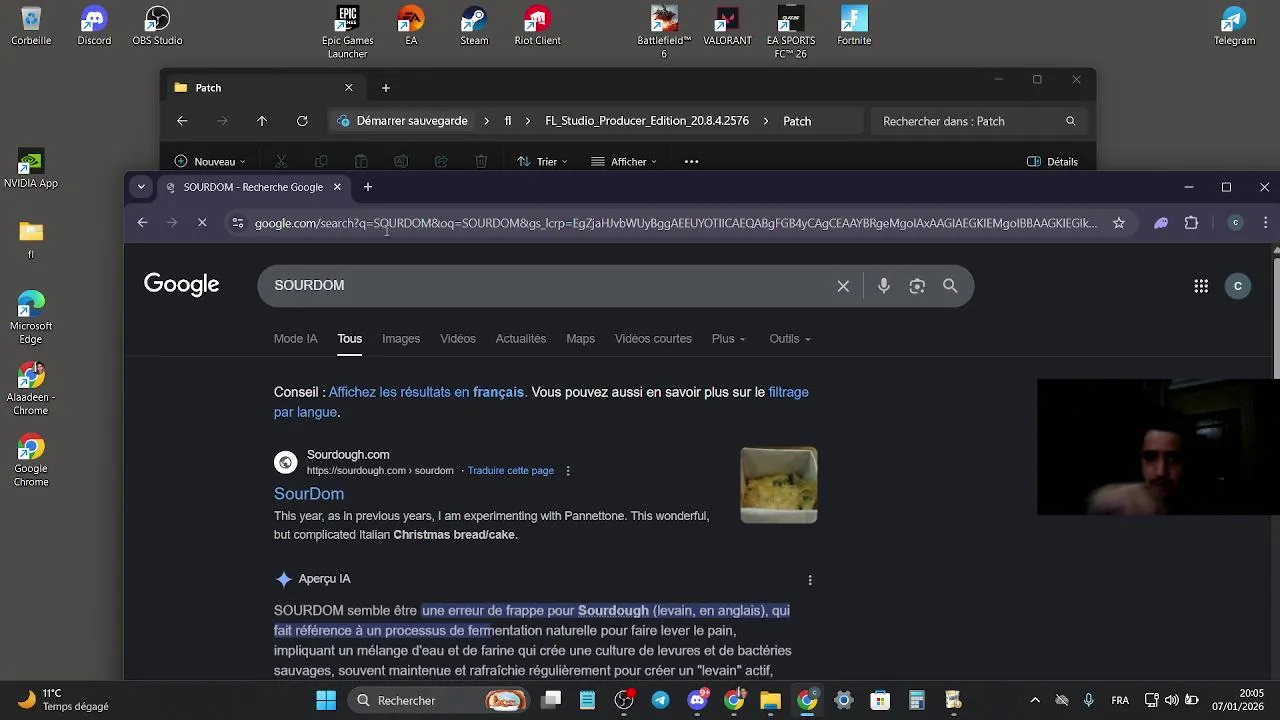1280x720 pixels.
Task: Click the Chrome address bar URL
Action: tap(676, 223)
